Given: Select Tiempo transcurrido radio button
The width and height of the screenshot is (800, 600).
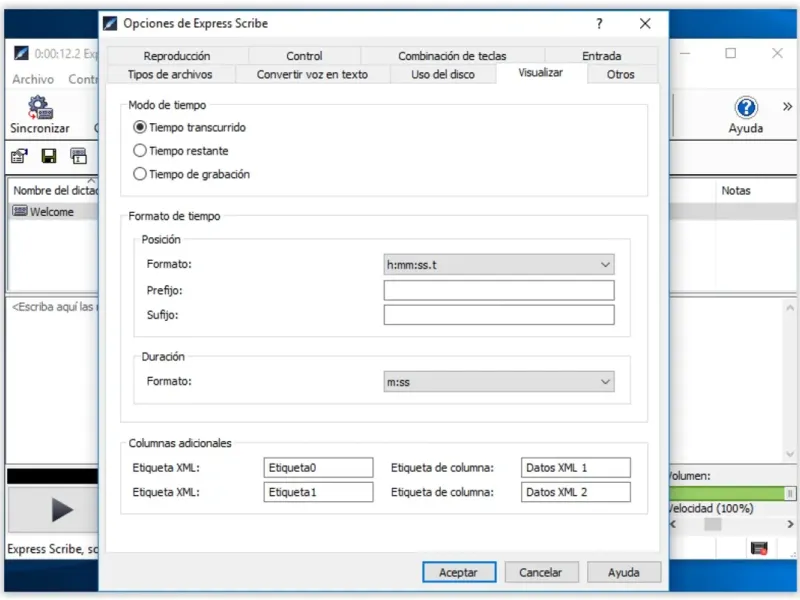Looking at the screenshot, I should tap(139, 127).
